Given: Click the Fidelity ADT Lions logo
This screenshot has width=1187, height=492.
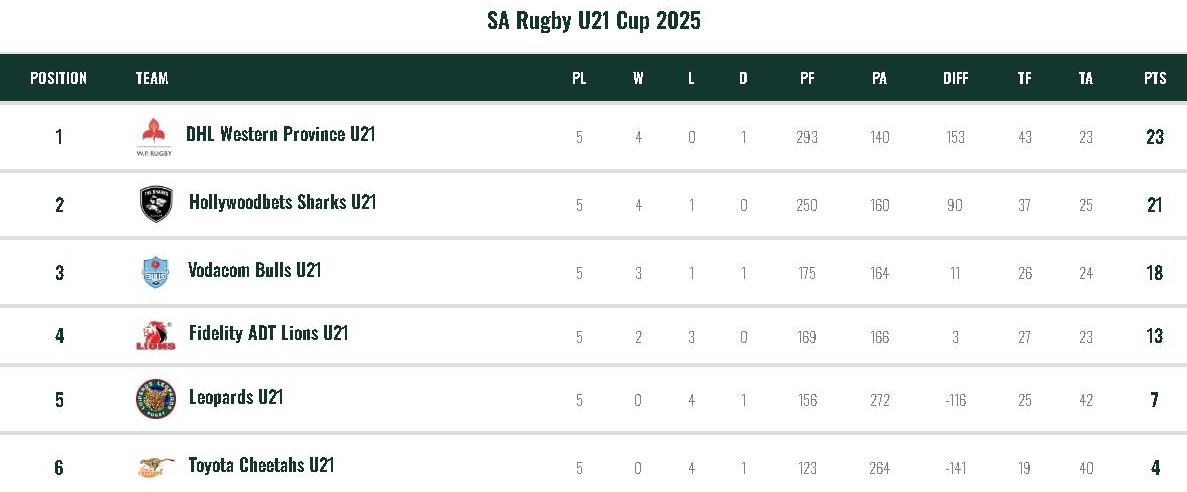Looking at the screenshot, I should [x=155, y=336].
